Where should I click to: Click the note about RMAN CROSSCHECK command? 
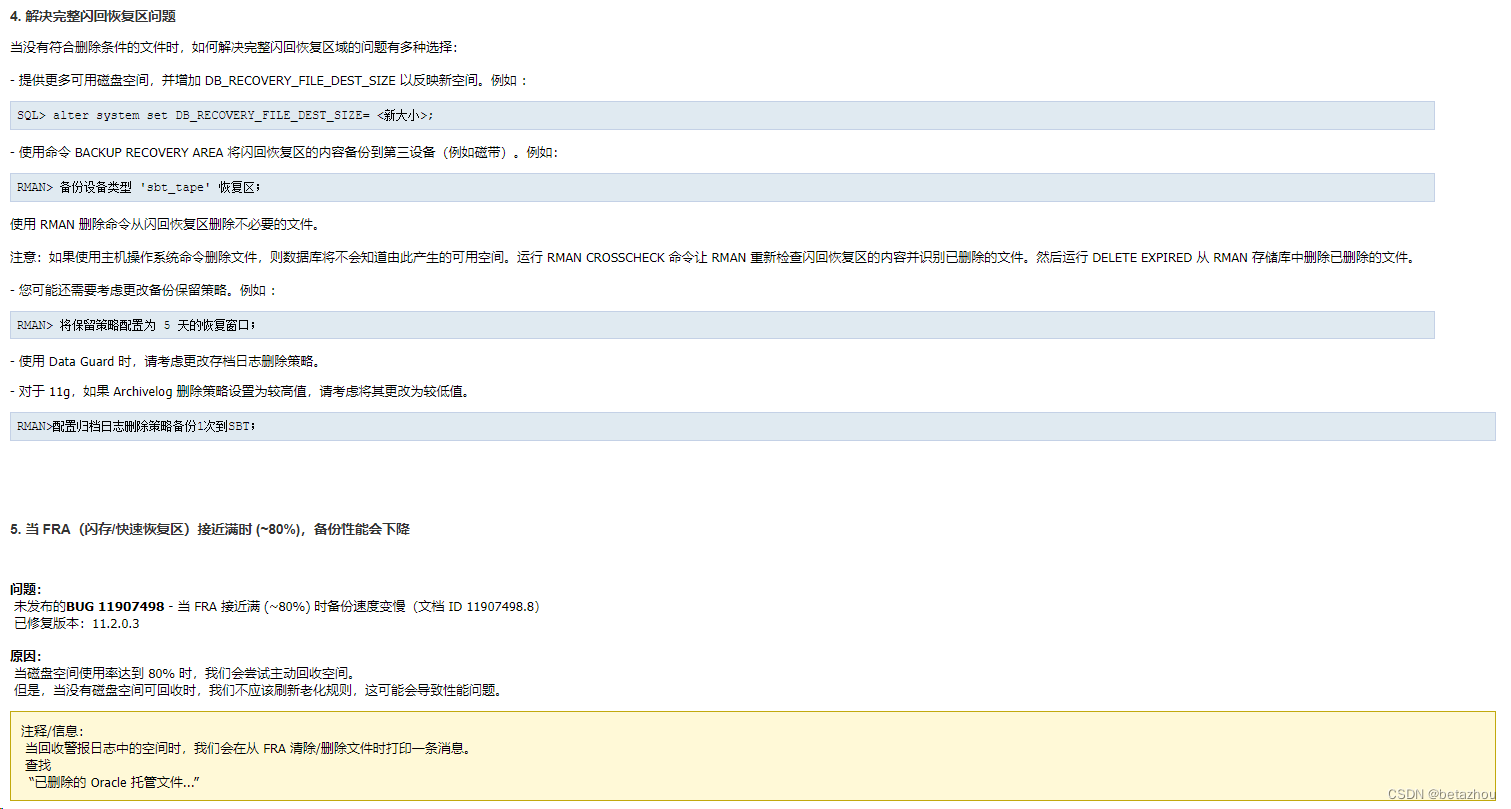coord(713,257)
